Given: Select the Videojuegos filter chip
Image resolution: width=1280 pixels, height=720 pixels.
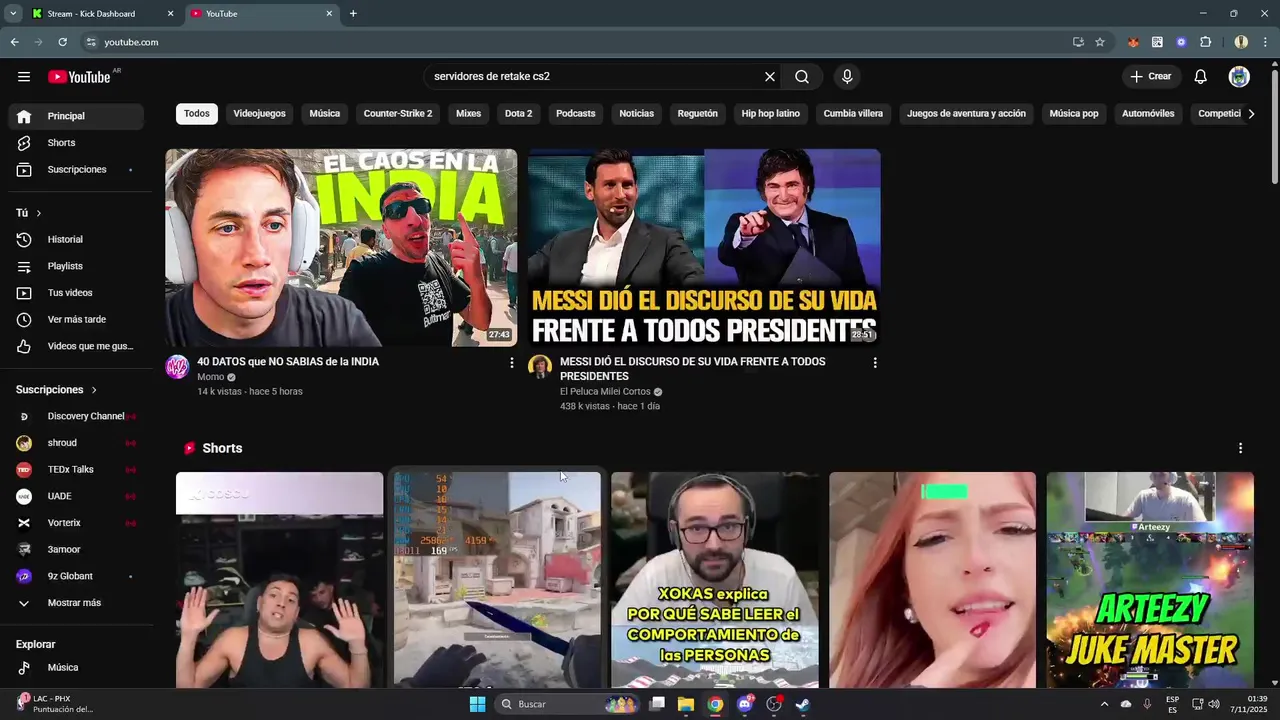Looking at the screenshot, I should 260,114.
